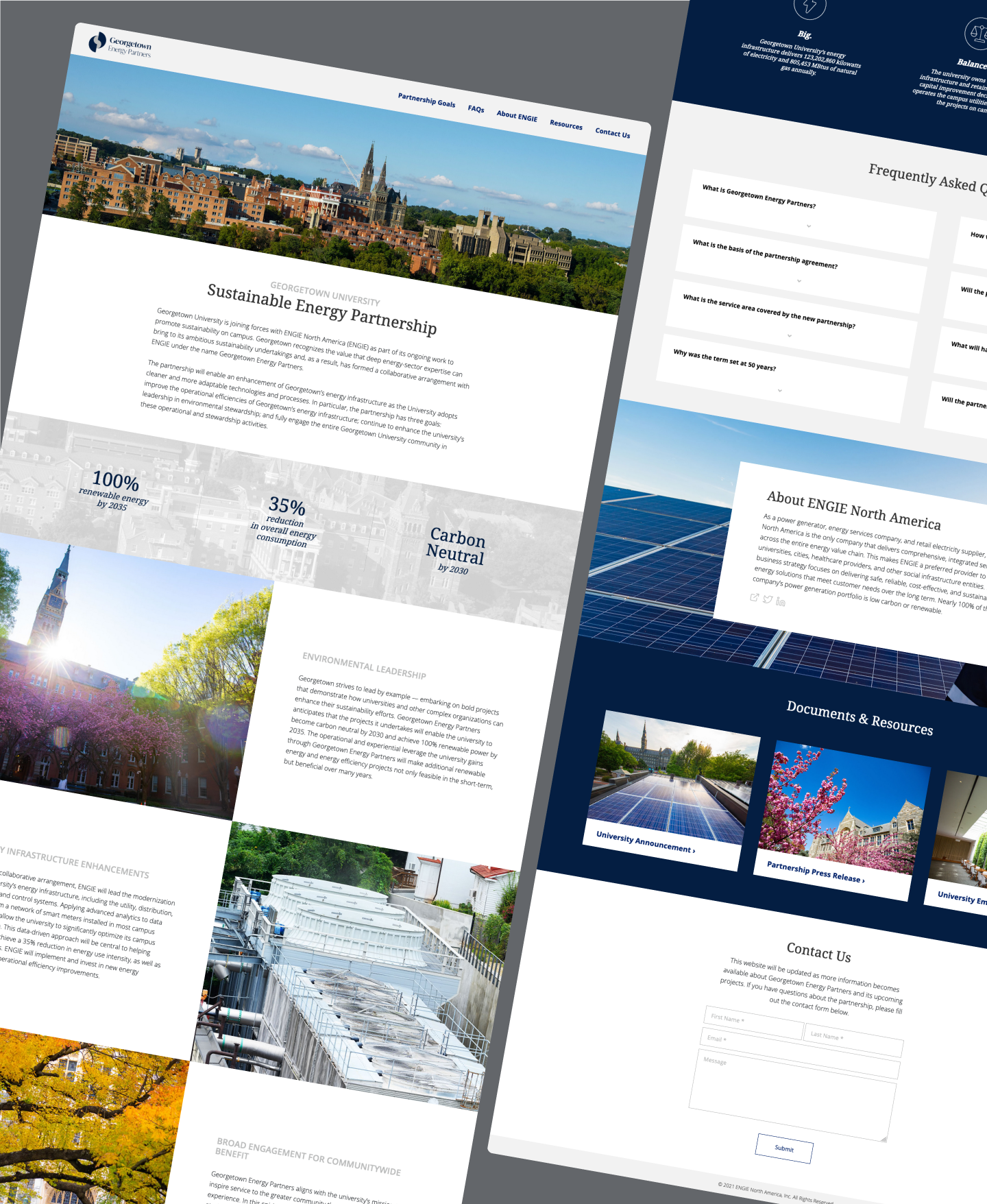
Task: Click the 'Carbon Neutral by 2030' stat
Action: pyautogui.click(x=455, y=550)
